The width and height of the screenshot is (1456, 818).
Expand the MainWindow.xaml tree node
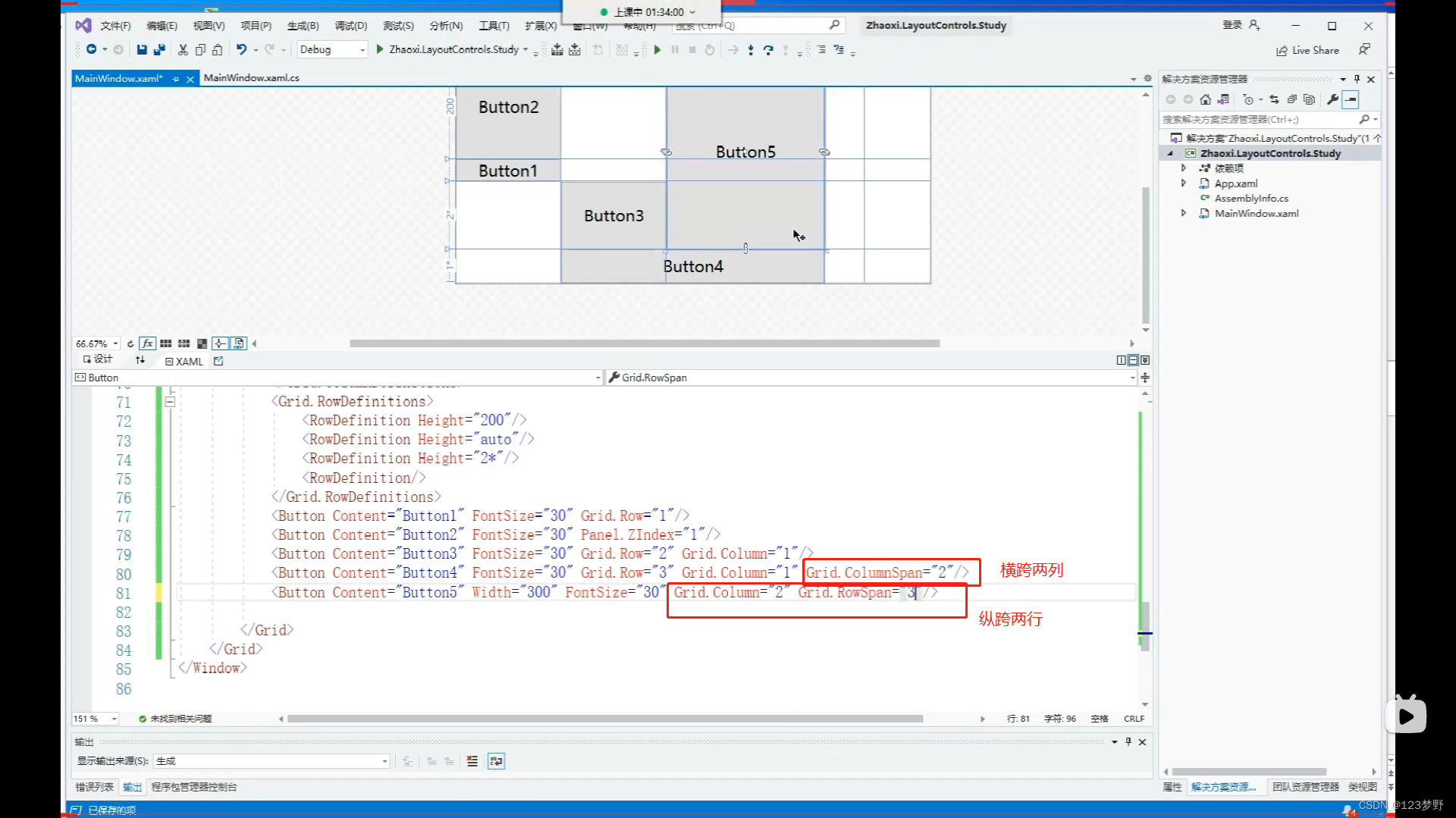coord(1184,214)
